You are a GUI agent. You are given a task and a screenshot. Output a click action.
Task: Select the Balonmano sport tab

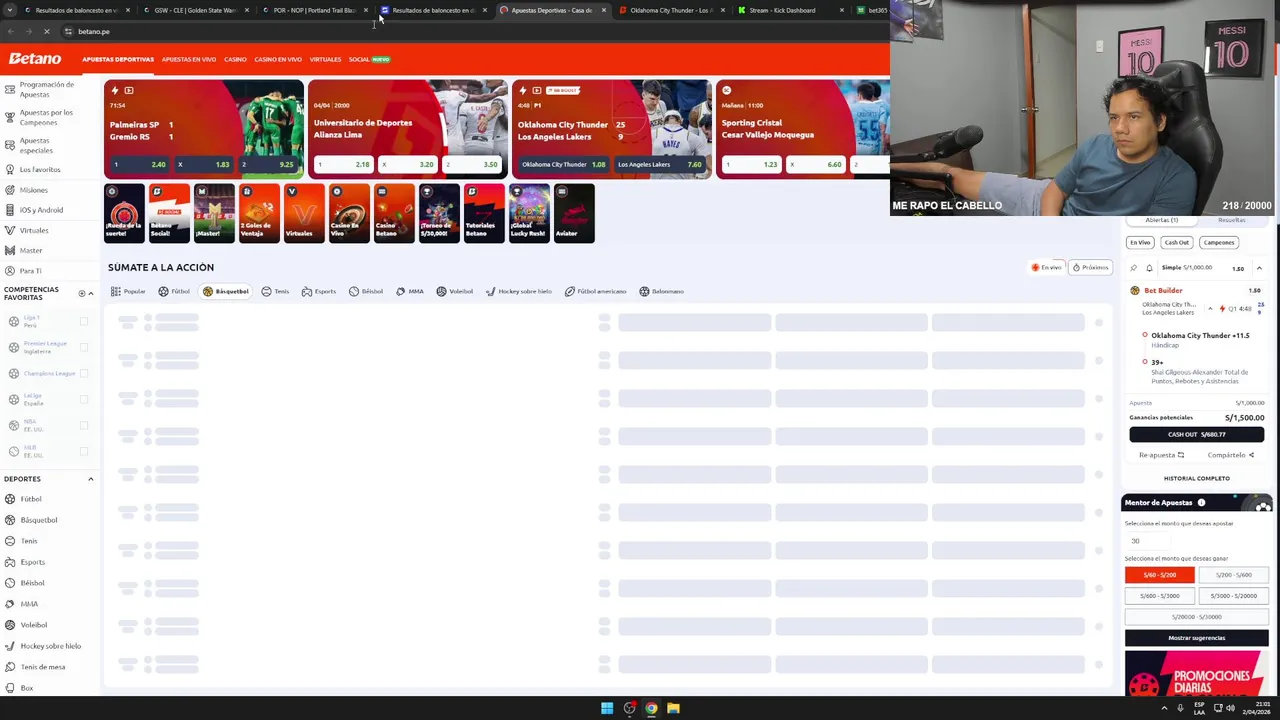(x=661, y=291)
